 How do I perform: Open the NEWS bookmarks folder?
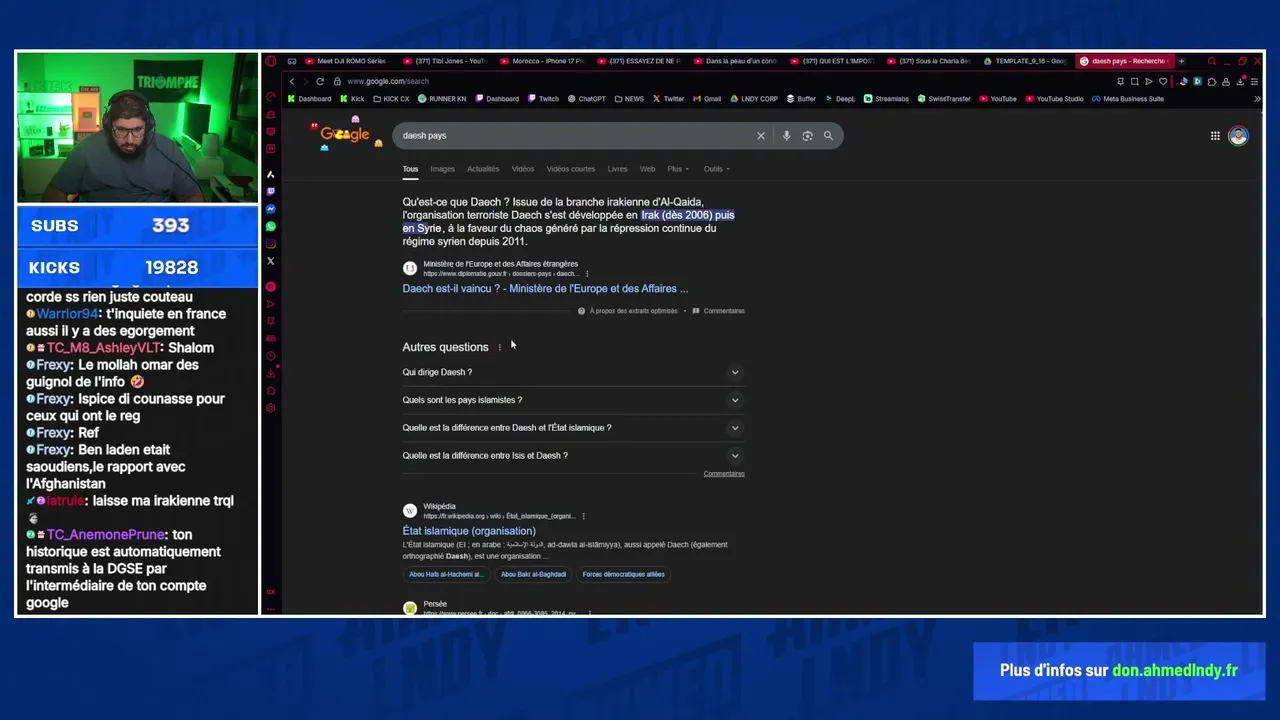[x=629, y=99]
